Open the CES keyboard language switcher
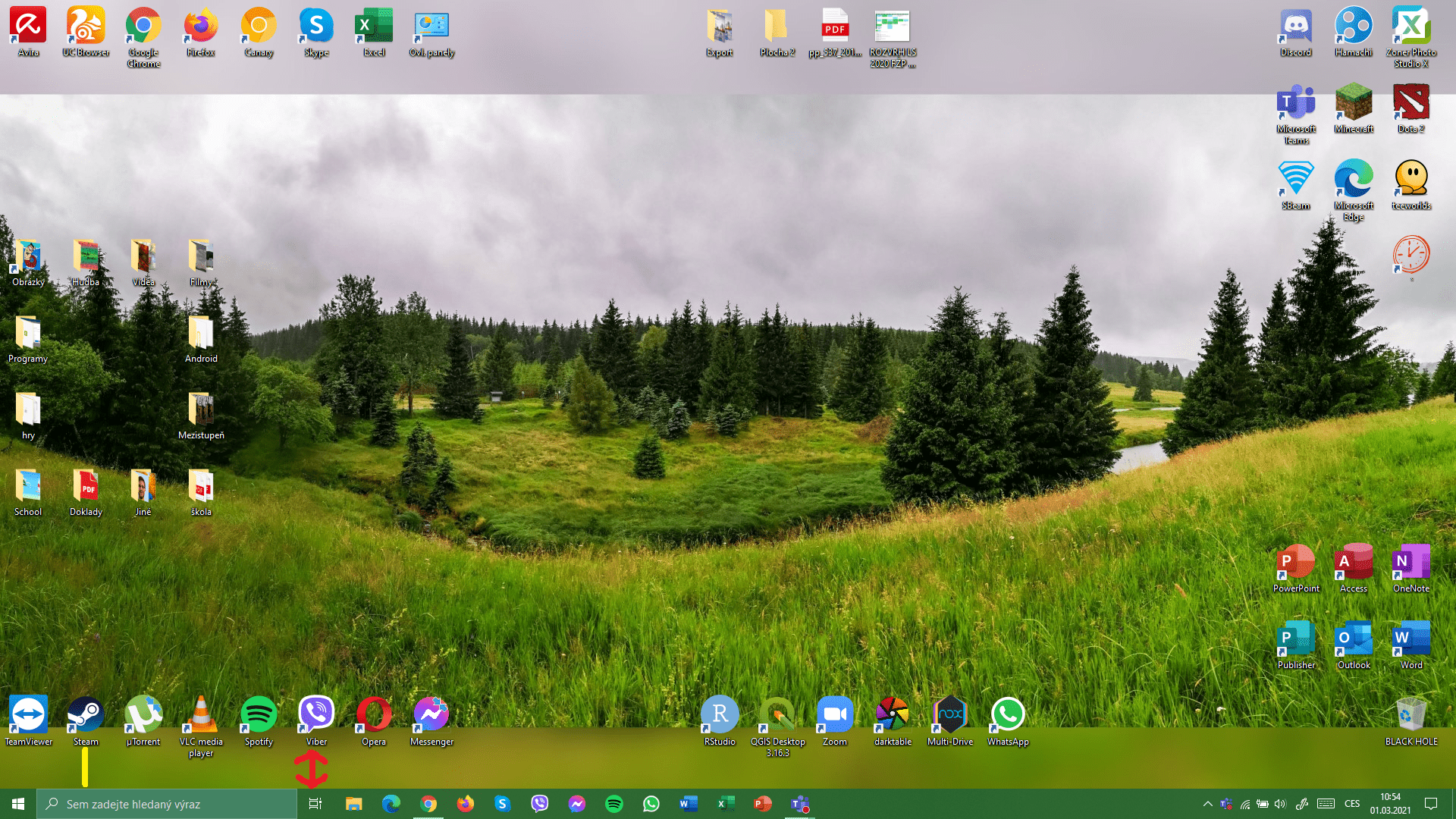 coord(1352,804)
